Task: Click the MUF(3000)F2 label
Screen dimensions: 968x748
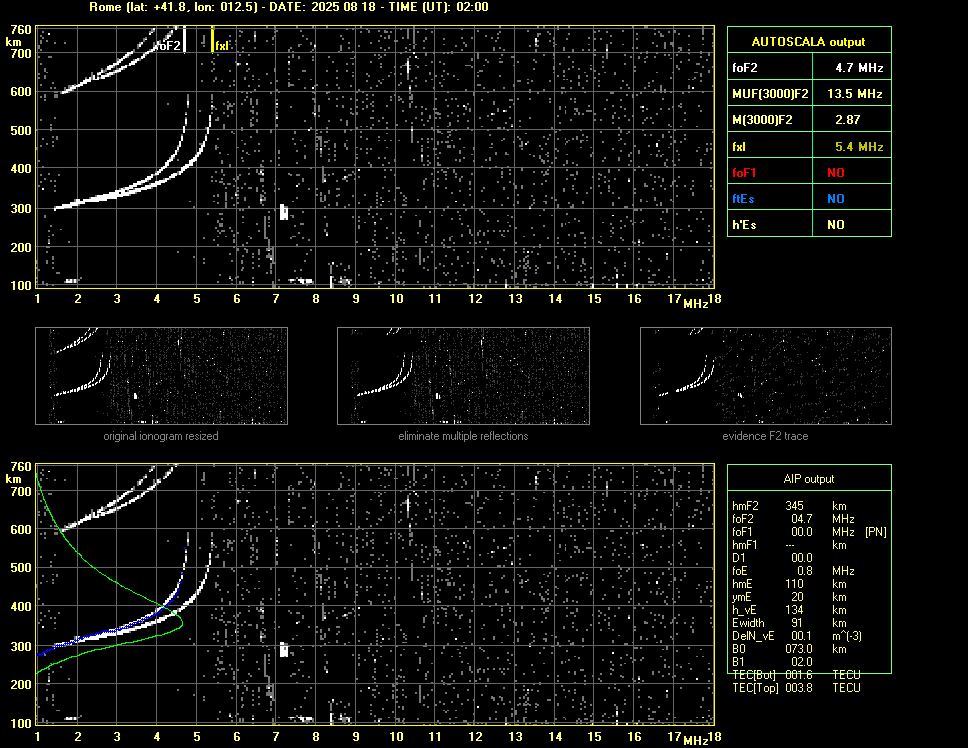Action: pyautogui.click(x=770, y=94)
